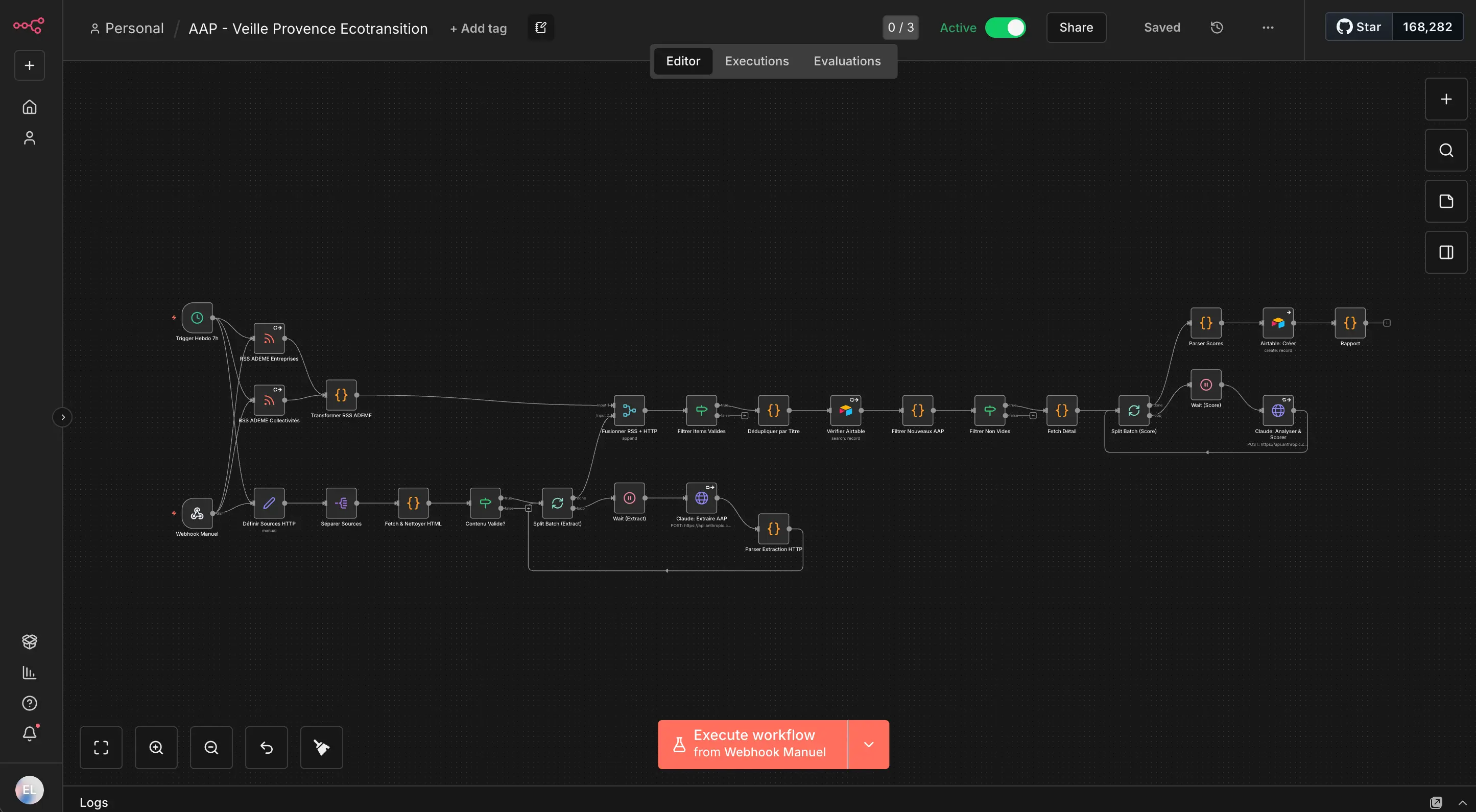This screenshot has width=1476, height=812.
Task: Switch to the Executions tab
Action: (x=756, y=61)
